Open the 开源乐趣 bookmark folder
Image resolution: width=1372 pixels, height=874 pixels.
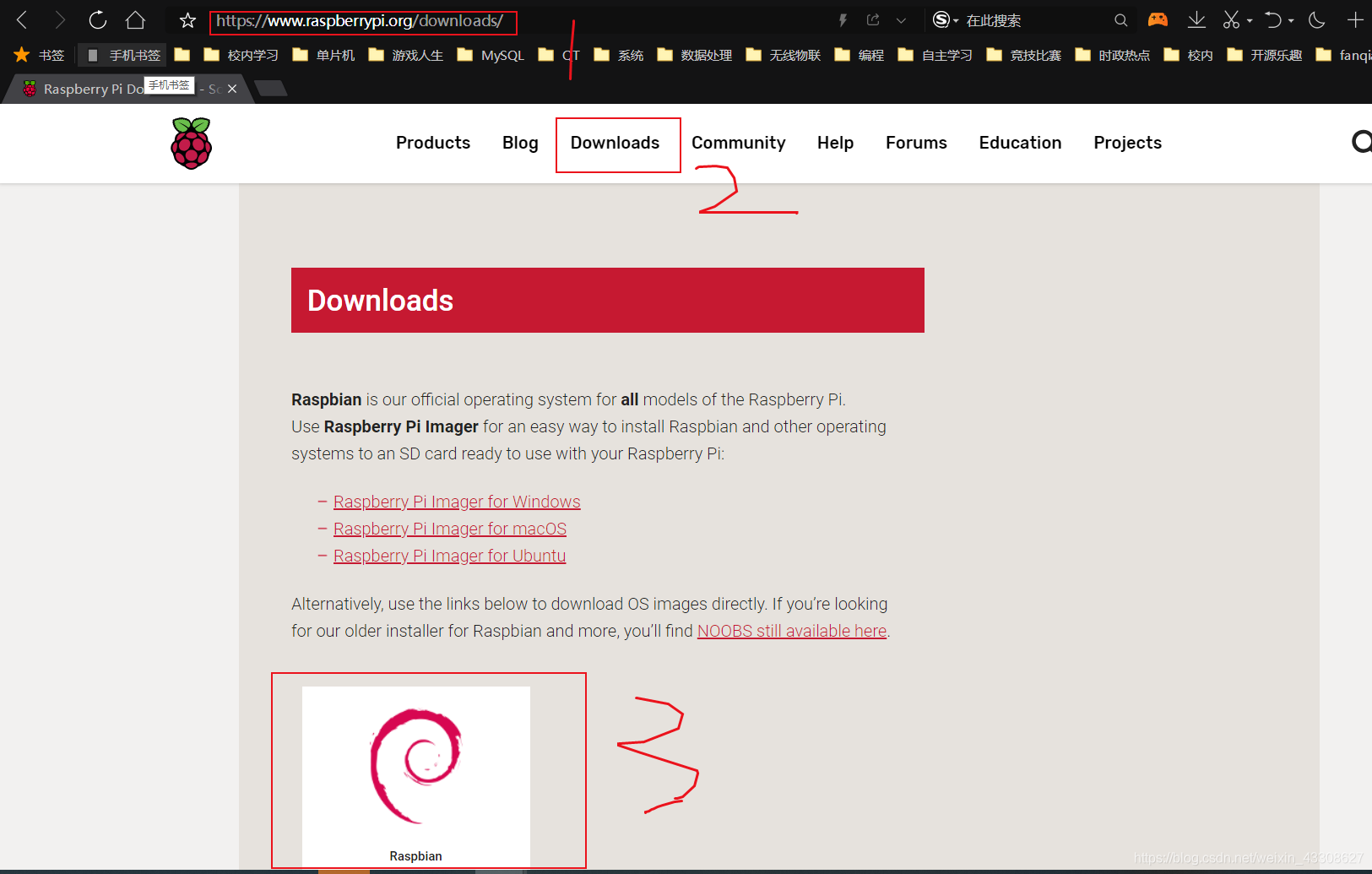tap(1265, 55)
